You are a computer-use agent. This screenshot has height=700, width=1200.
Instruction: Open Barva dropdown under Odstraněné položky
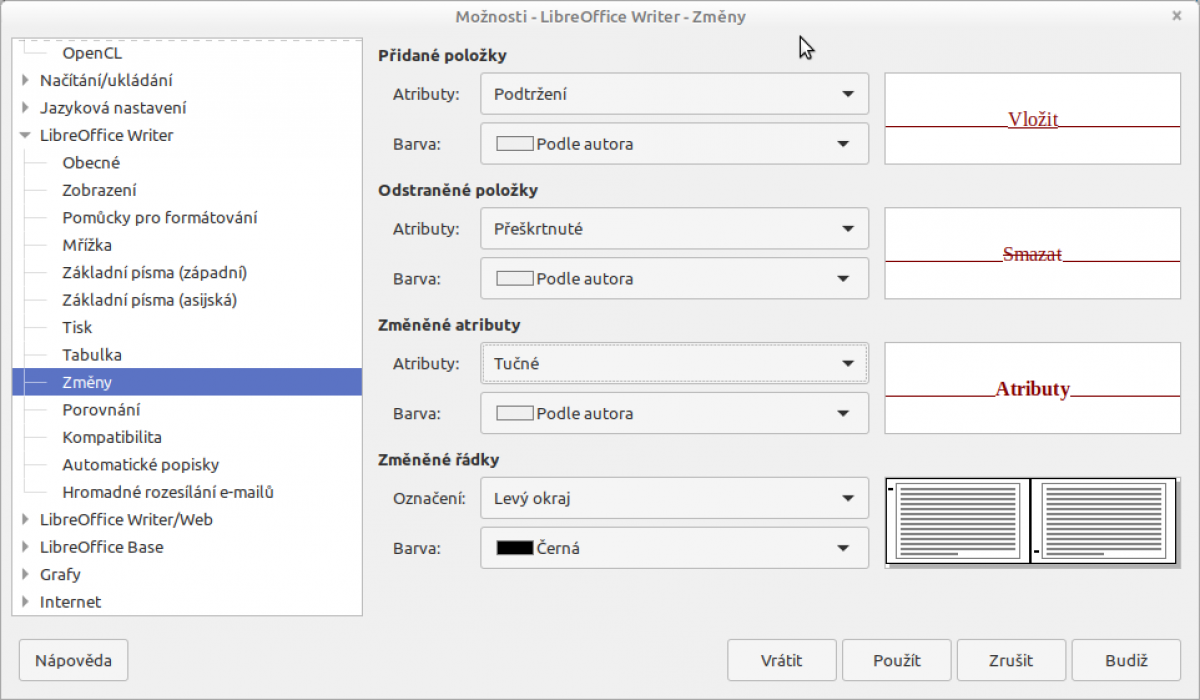675,279
